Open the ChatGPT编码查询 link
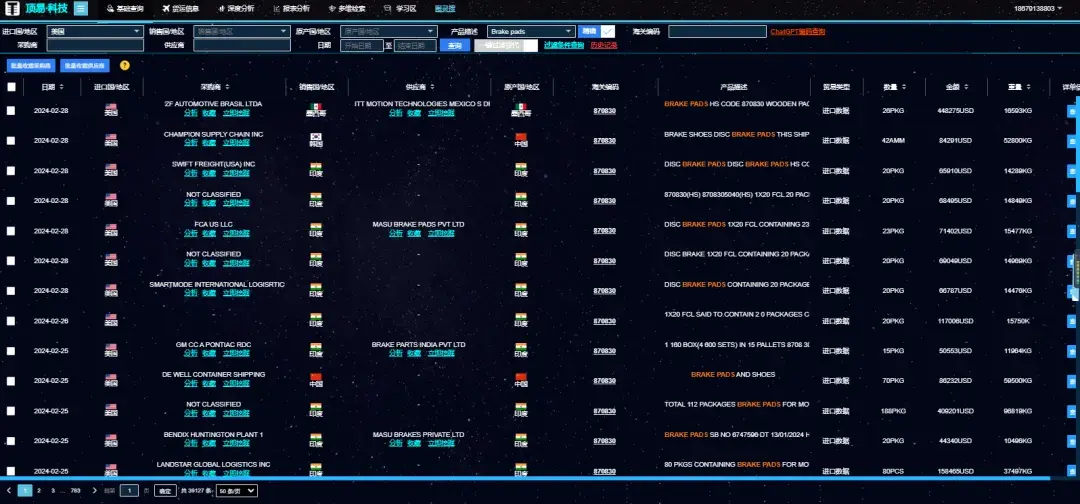Viewport: 1080px width, 504px height. tap(798, 32)
